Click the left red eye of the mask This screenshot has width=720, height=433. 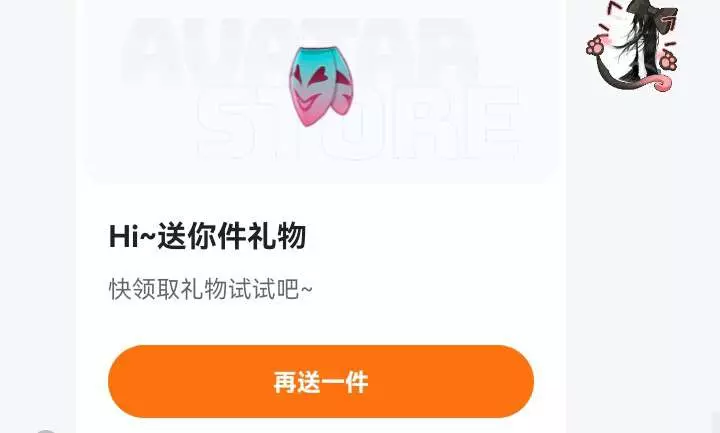pyautogui.click(x=299, y=74)
